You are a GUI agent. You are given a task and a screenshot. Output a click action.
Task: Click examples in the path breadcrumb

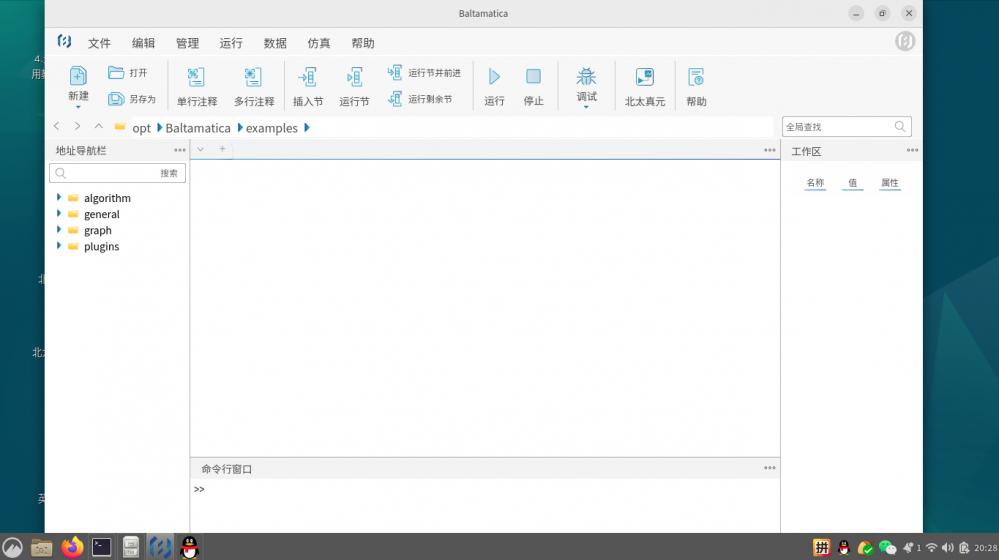click(272, 128)
